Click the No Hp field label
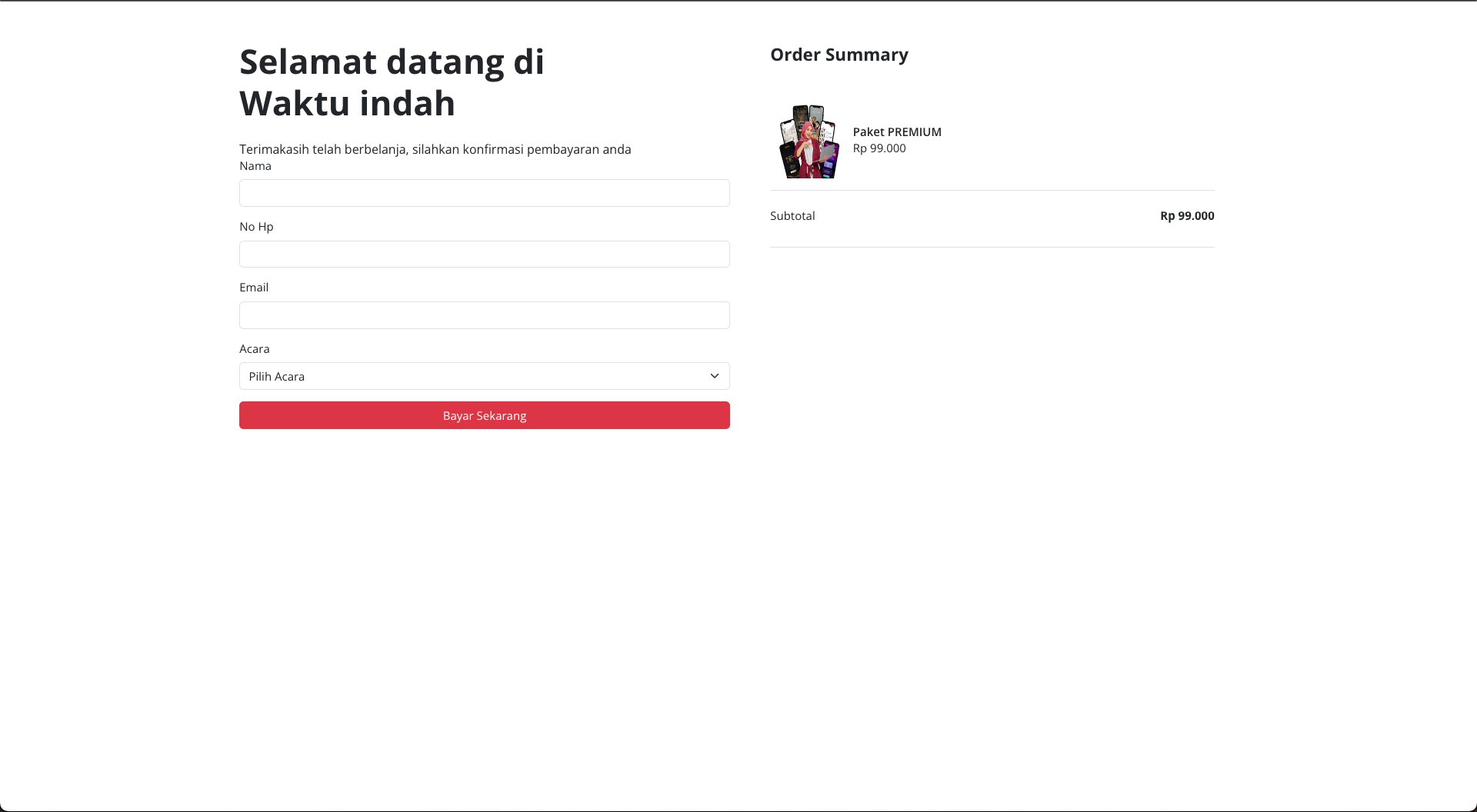 click(255, 226)
